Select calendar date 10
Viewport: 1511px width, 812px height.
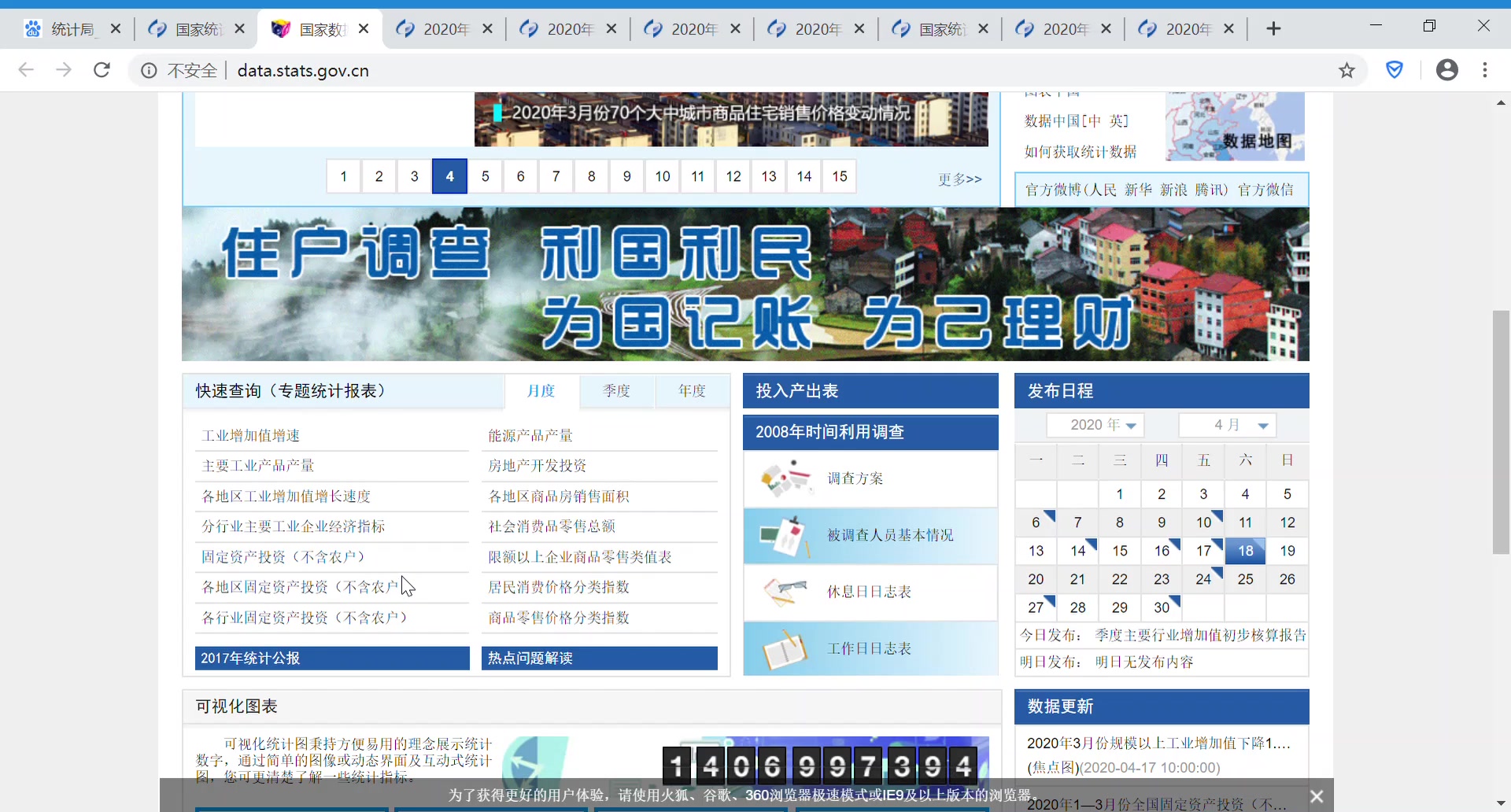1203,522
